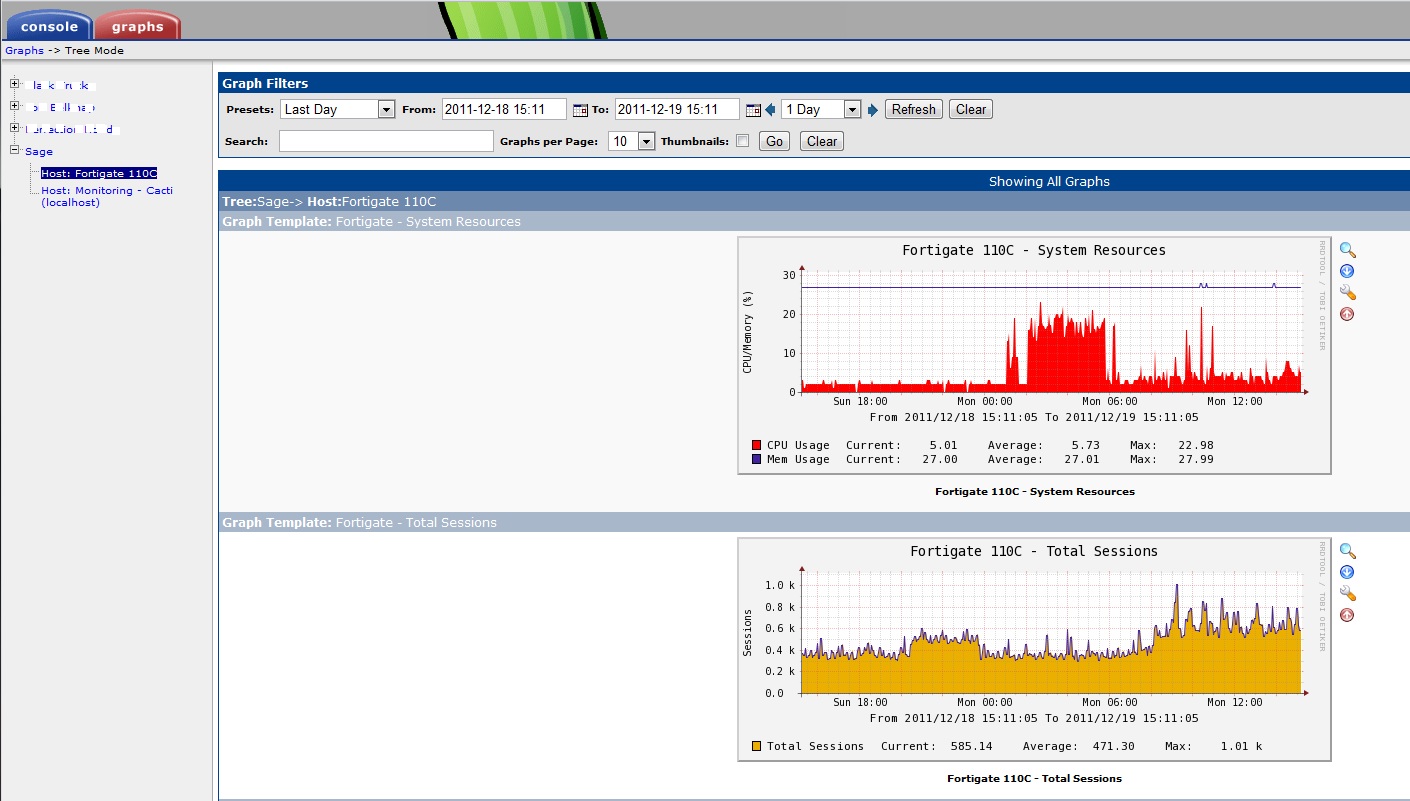Open the Graphs per Page dropdown
Viewport: 1410px width, 801px height.
coord(631,141)
